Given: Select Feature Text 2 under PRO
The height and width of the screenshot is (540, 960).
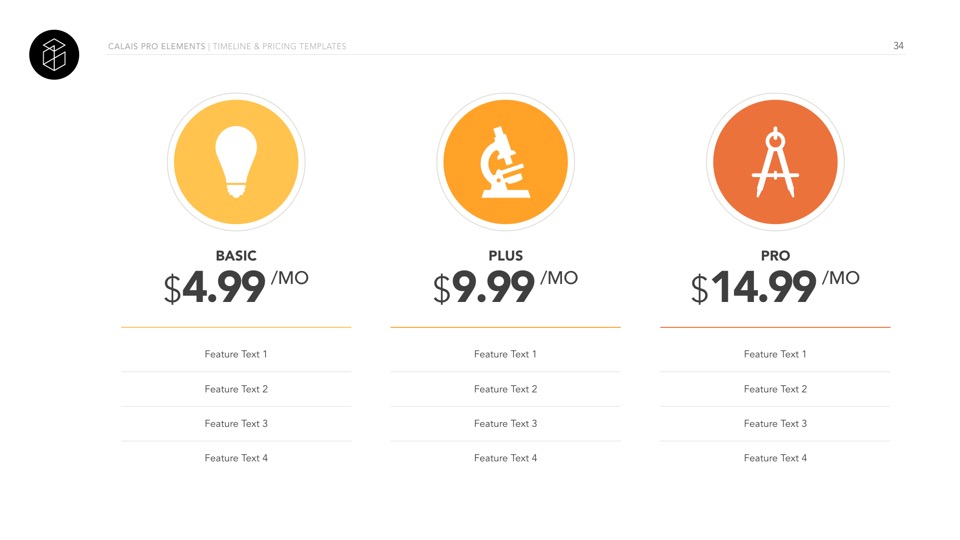Looking at the screenshot, I should click(775, 389).
